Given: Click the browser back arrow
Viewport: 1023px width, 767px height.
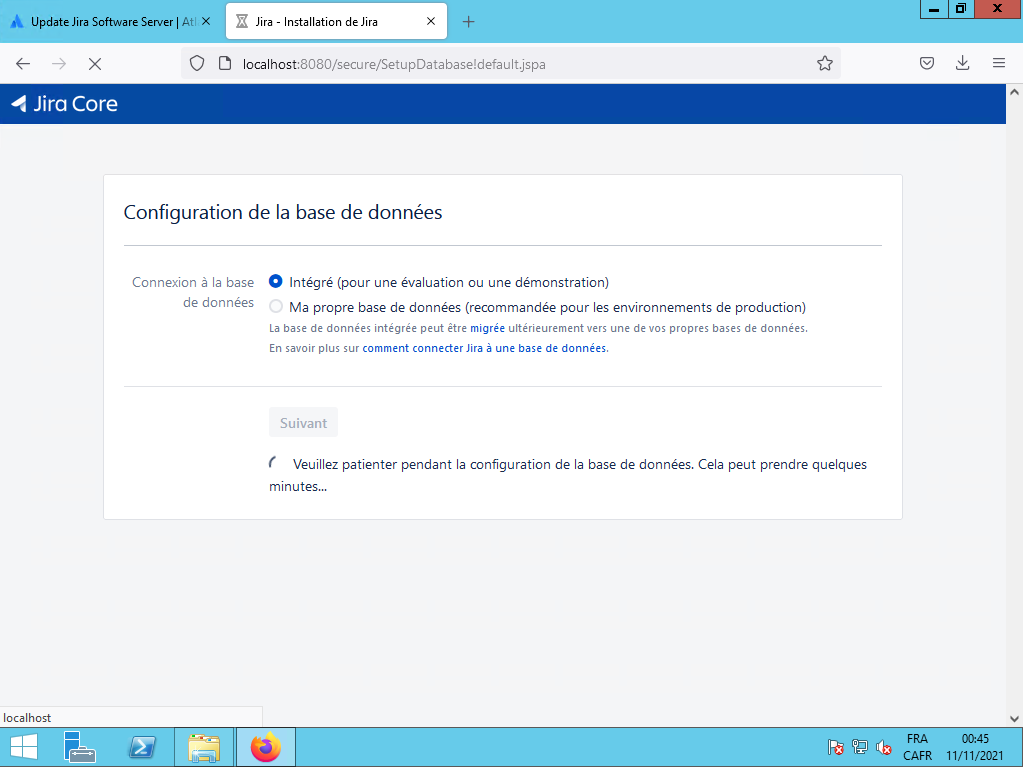Looking at the screenshot, I should pyautogui.click(x=23, y=64).
